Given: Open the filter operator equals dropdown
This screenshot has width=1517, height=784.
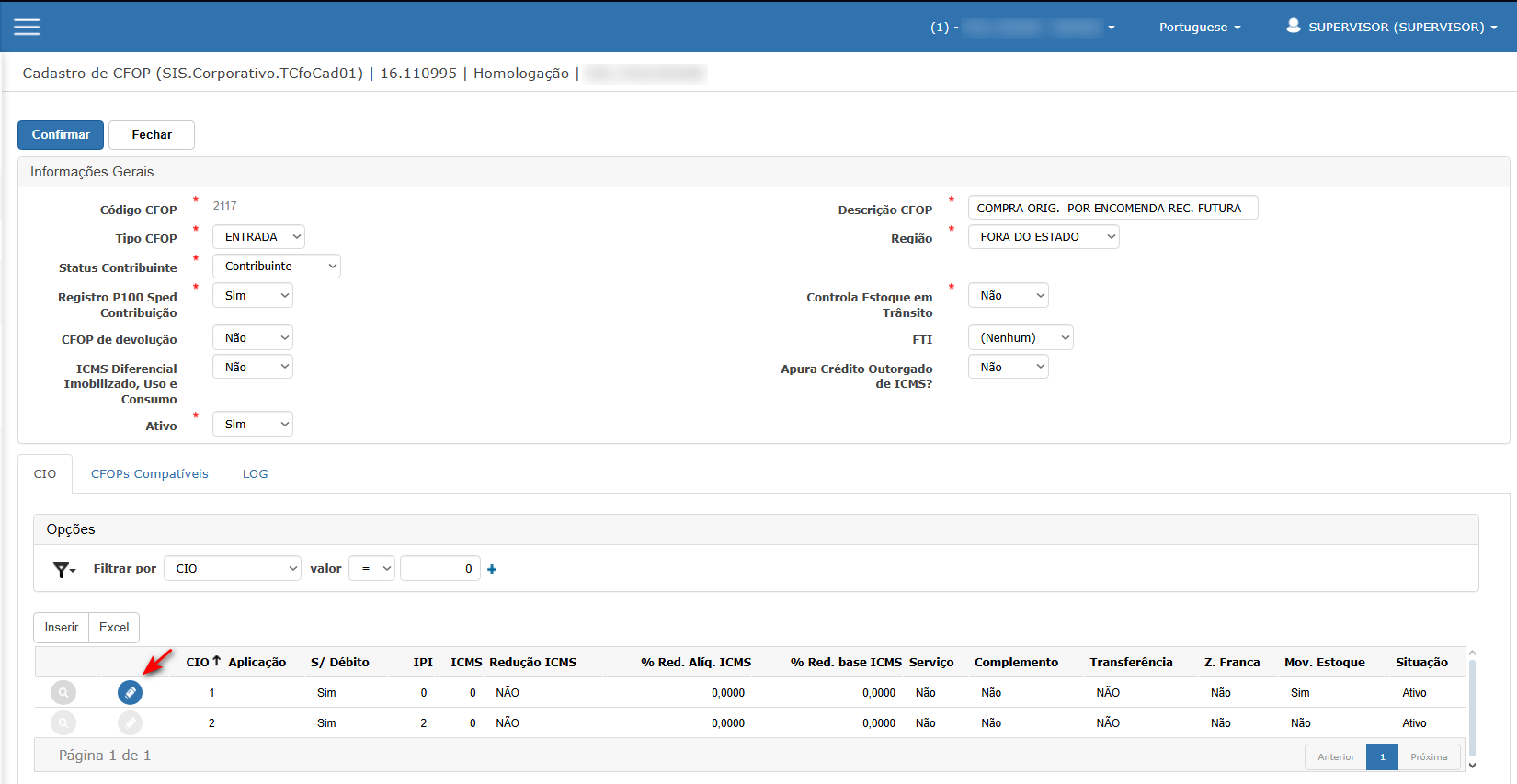Looking at the screenshot, I should [371, 569].
